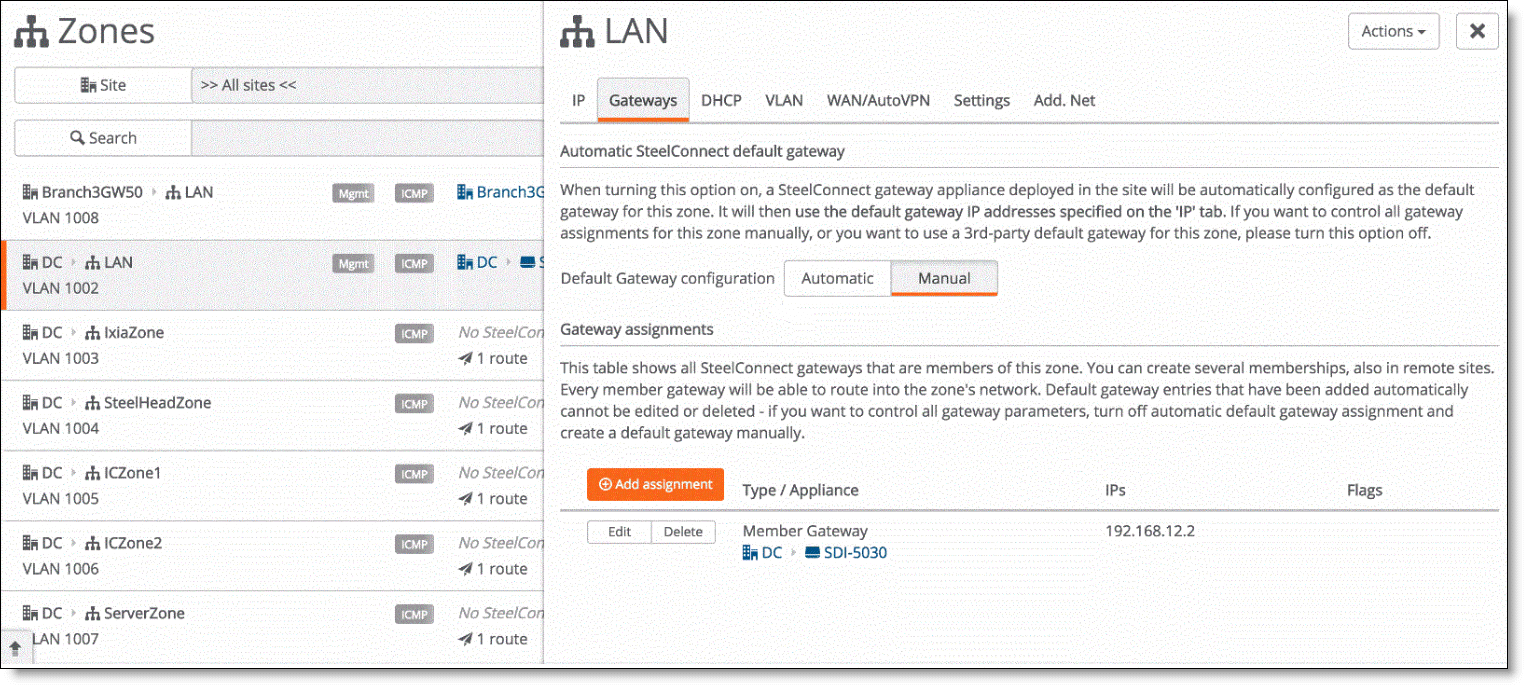The height and width of the screenshot is (685, 1524).
Task: Click the SDI-5030 appliance icon
Action: (812, 552)
